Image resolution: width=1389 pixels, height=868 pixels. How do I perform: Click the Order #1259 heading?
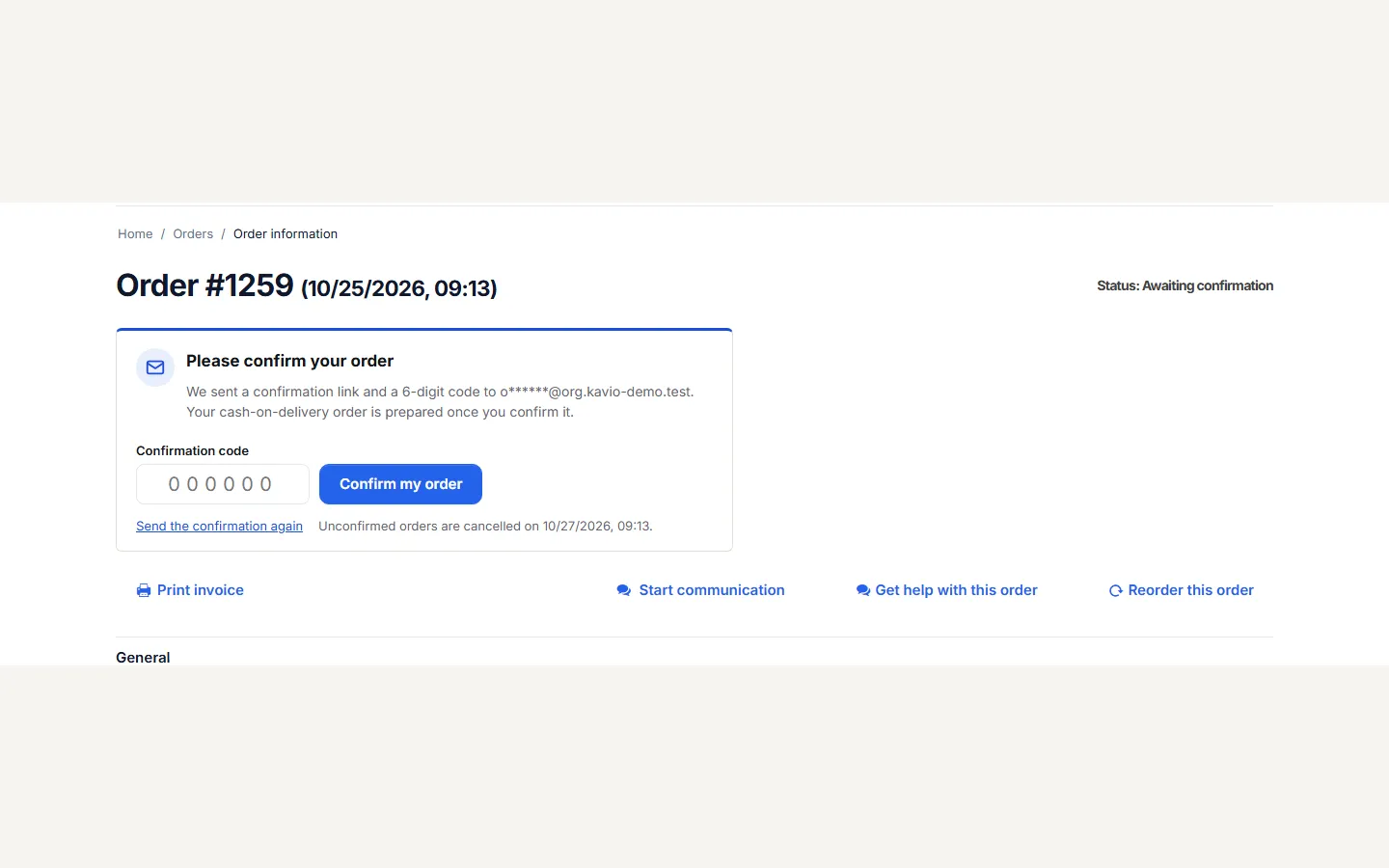coord(307,285)
